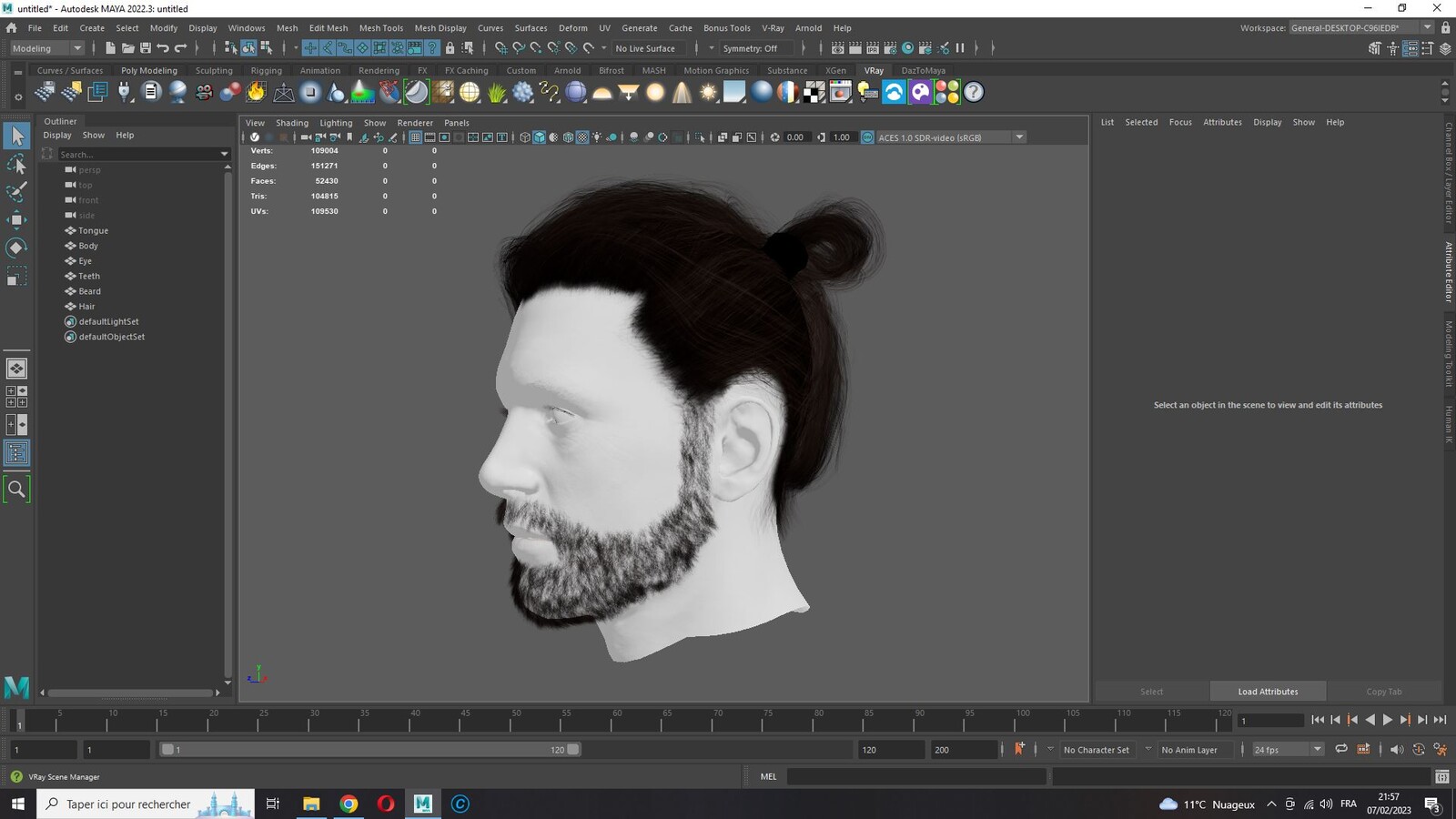This screenshot has width=1456, height=819.
Task: Click the V-Ray sun light shelf icon
Action: click(x=708, y=92)
